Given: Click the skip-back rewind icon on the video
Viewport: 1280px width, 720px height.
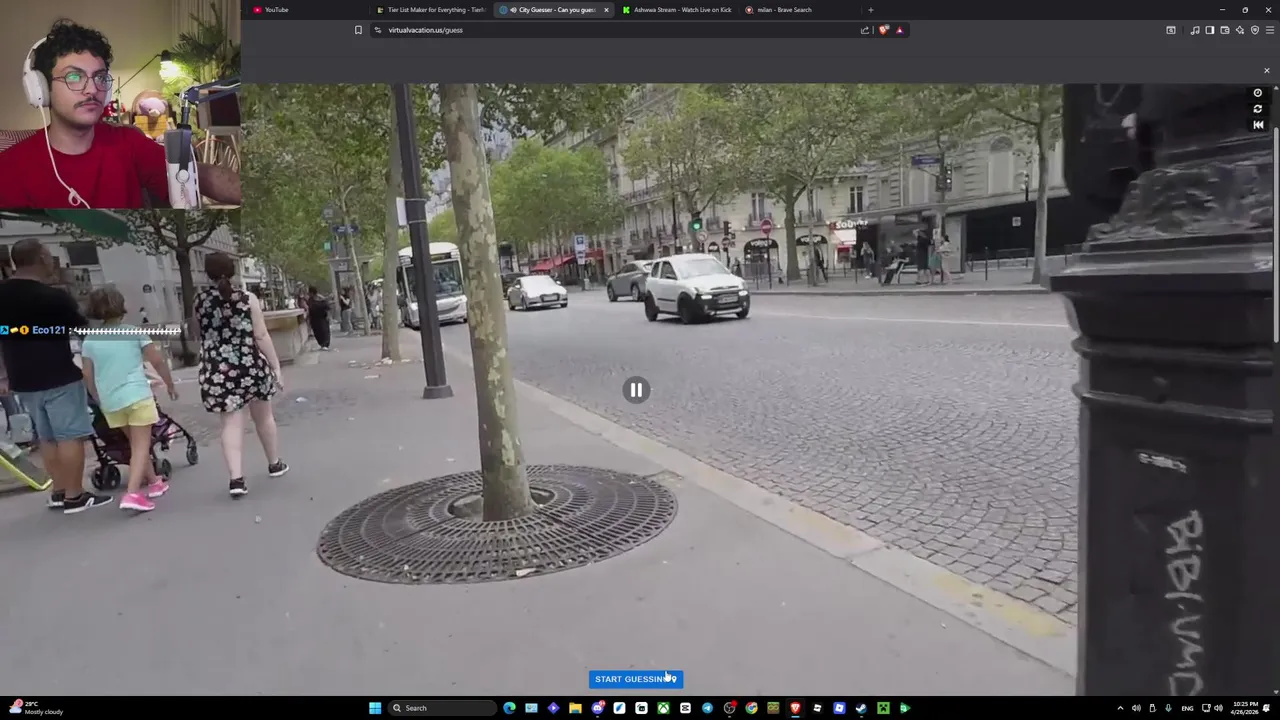Looking at the screenshot, I should [x=1258, y=125].
